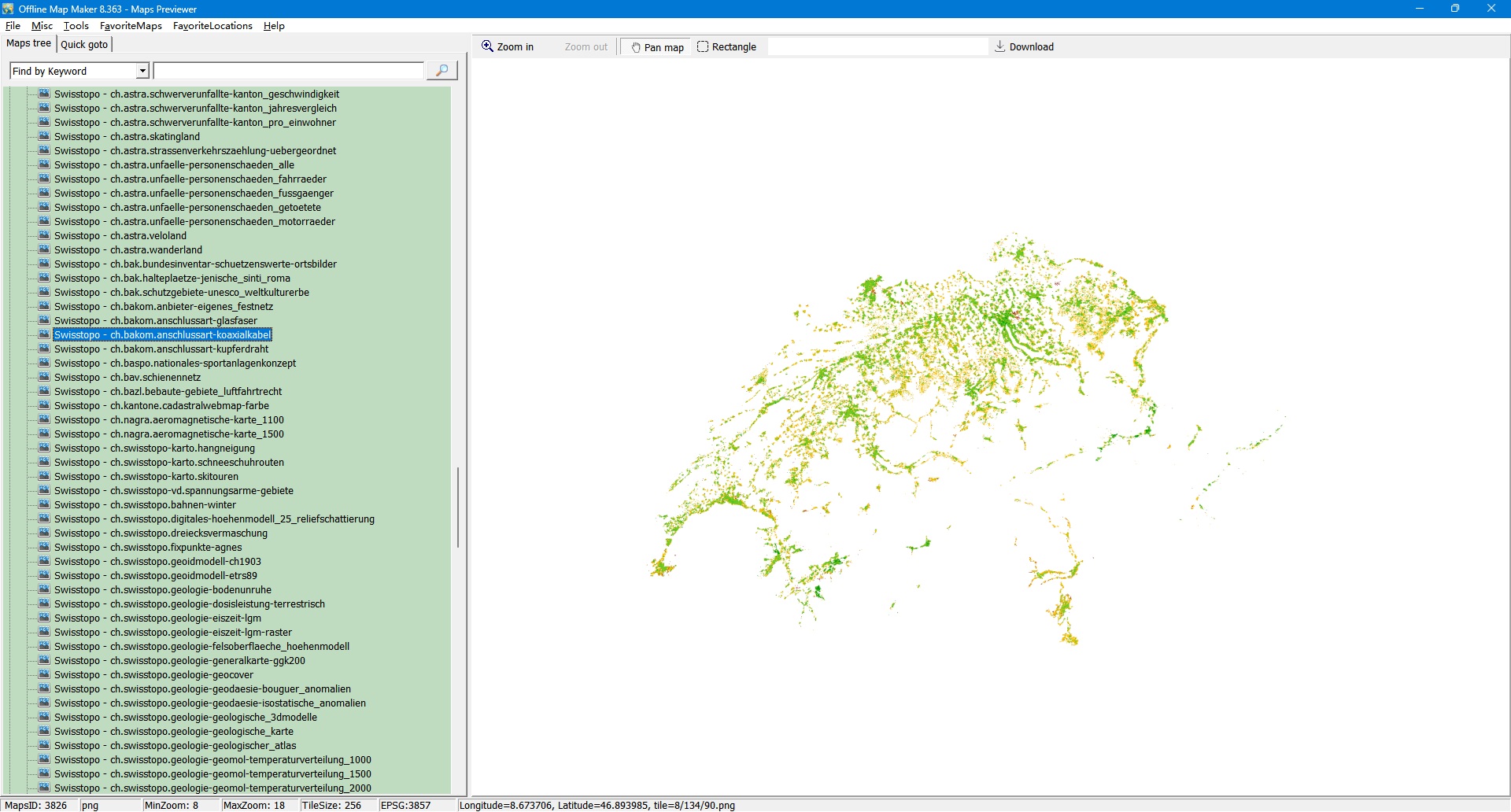Click map icon beside ch.bav.schienennetz
This screenshot has height=812, width=1511.
[45, 378]
